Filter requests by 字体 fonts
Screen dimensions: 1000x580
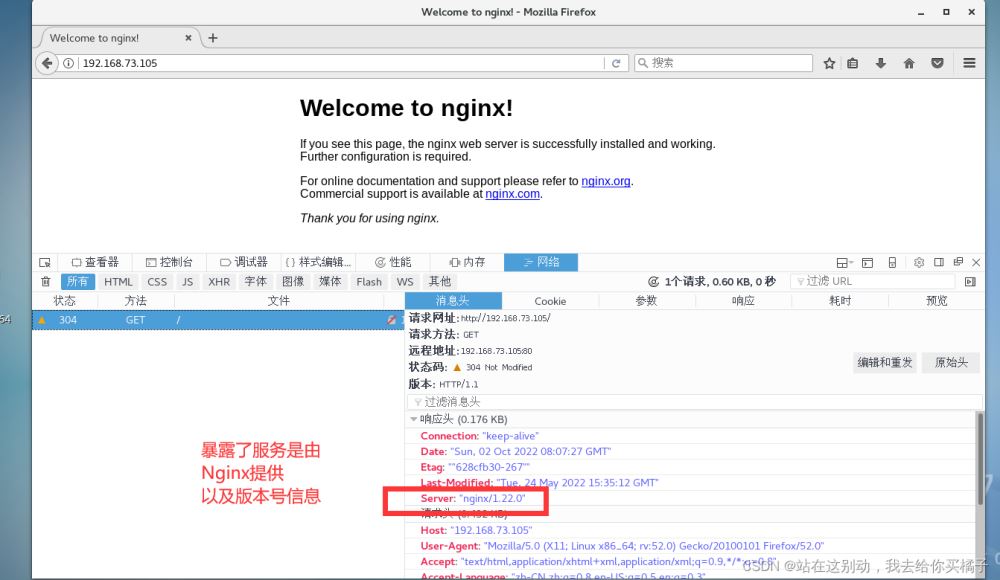click(x=256, y=281)
